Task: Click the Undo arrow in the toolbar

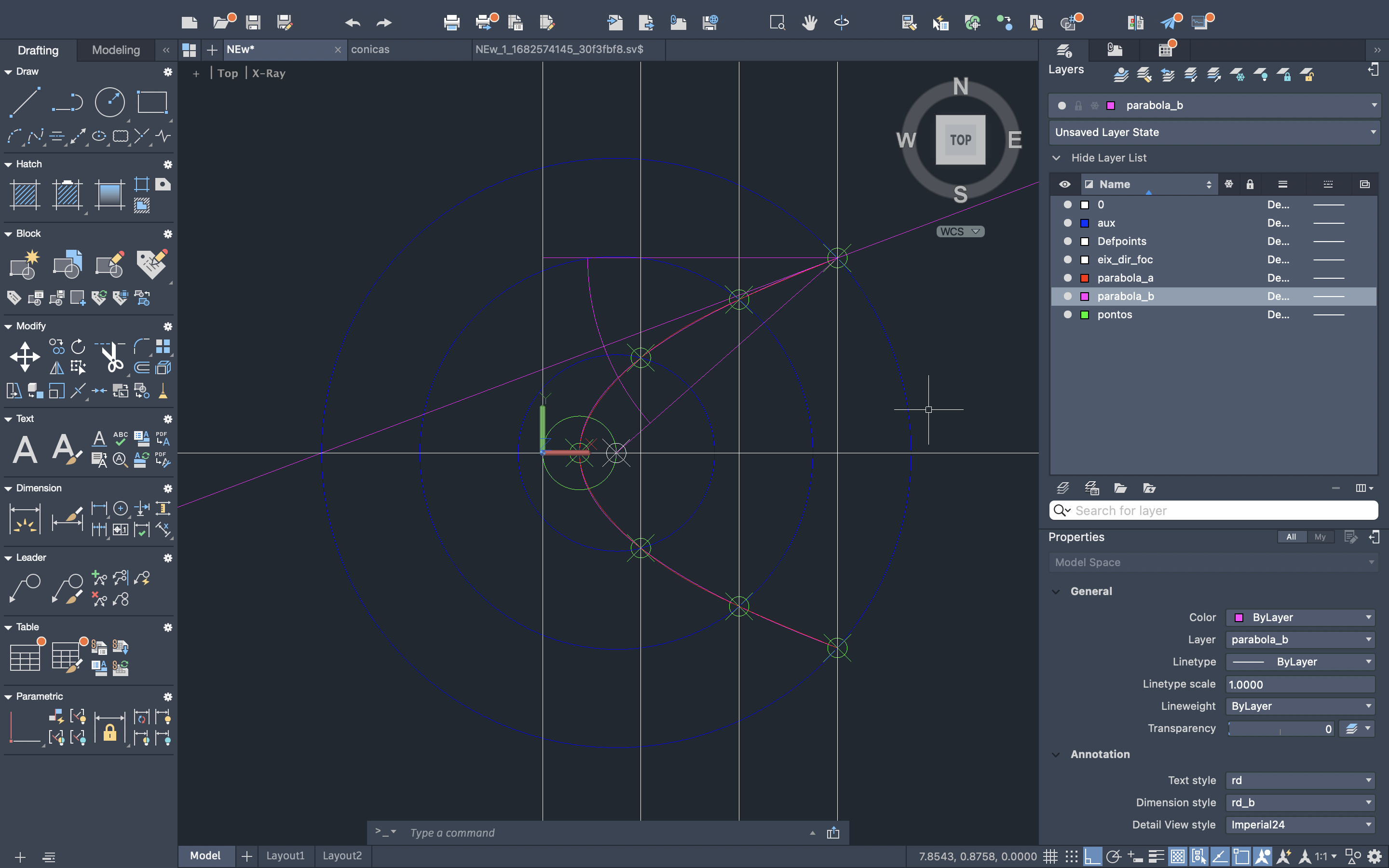Action: (x=353, y=23)
